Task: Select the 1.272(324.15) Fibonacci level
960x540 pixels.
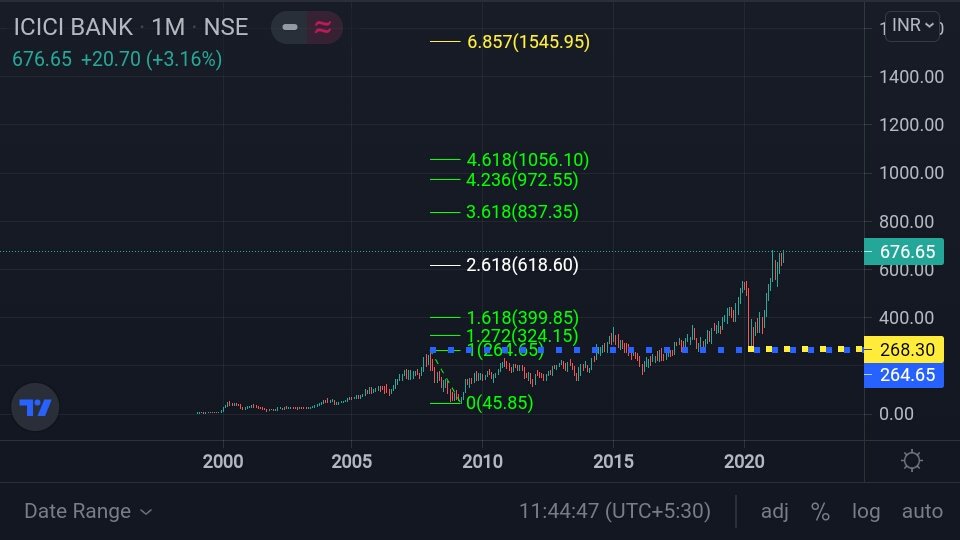Action: point(522,336)
